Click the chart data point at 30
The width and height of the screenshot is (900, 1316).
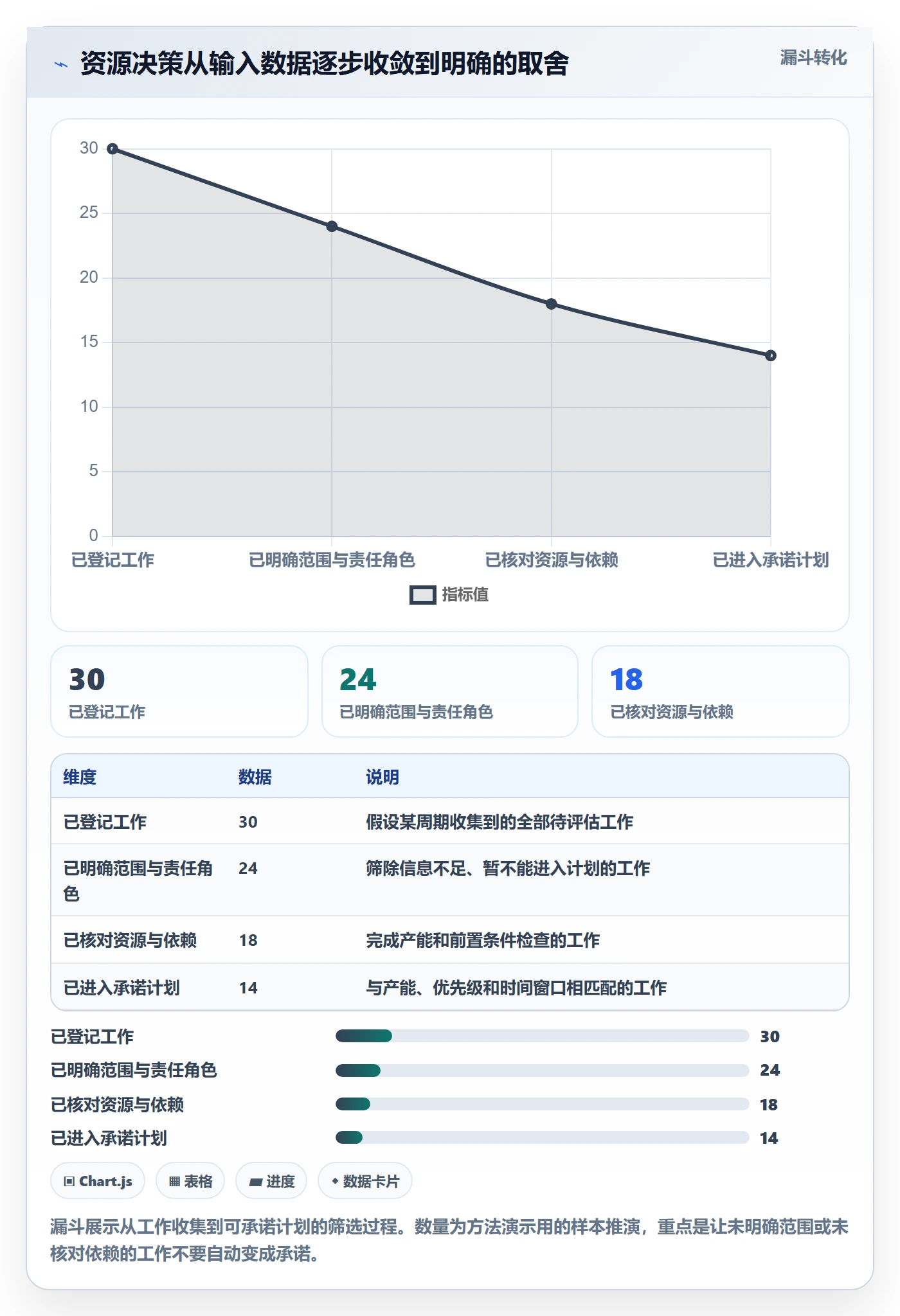point(113,149)
